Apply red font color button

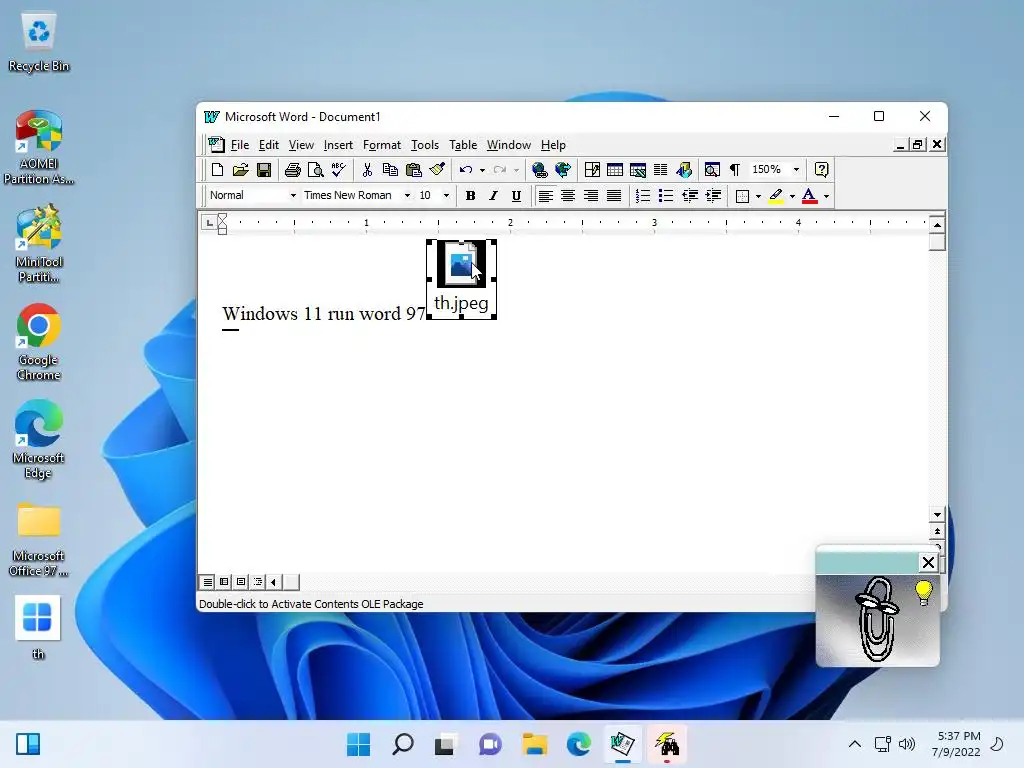click(809, 195)
